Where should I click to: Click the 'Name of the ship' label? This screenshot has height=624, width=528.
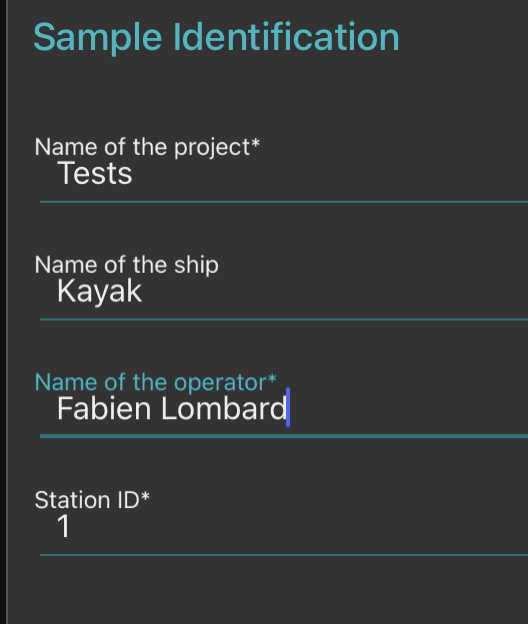click(127, 265)
